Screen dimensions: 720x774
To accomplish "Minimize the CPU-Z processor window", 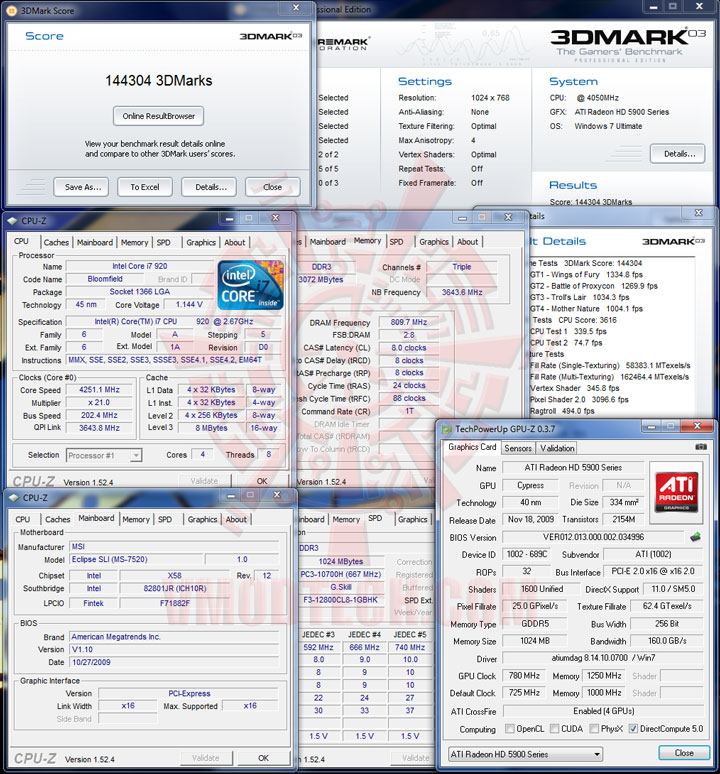I will pyautogui.click(x=229, y=218).
